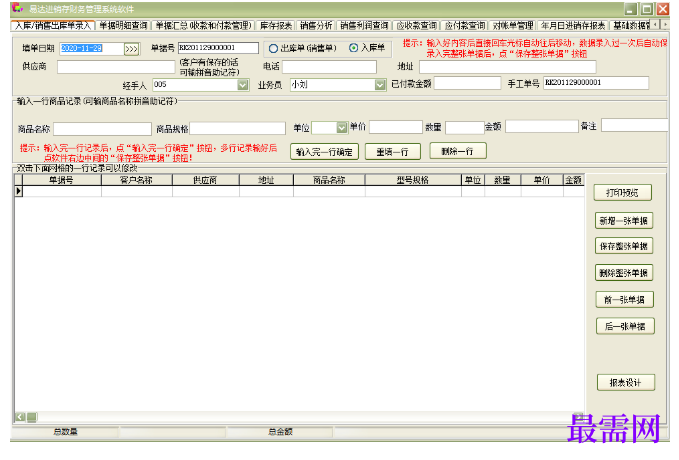Open date picker arrows next to 填单日期

coord(132,49)
